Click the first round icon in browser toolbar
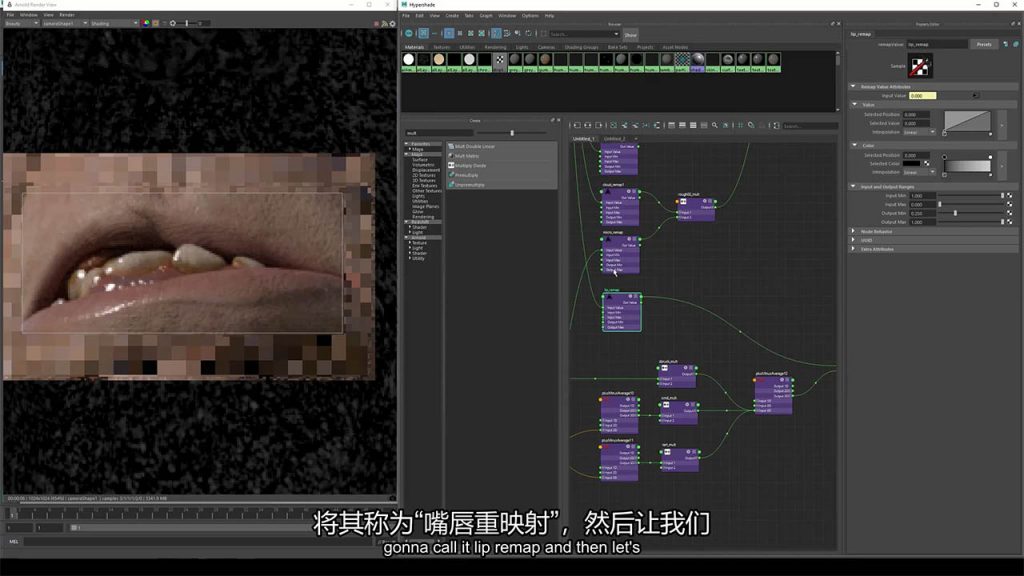This screenshot has width=1024, height=576. pyautogui.click(x=409, y=33)
